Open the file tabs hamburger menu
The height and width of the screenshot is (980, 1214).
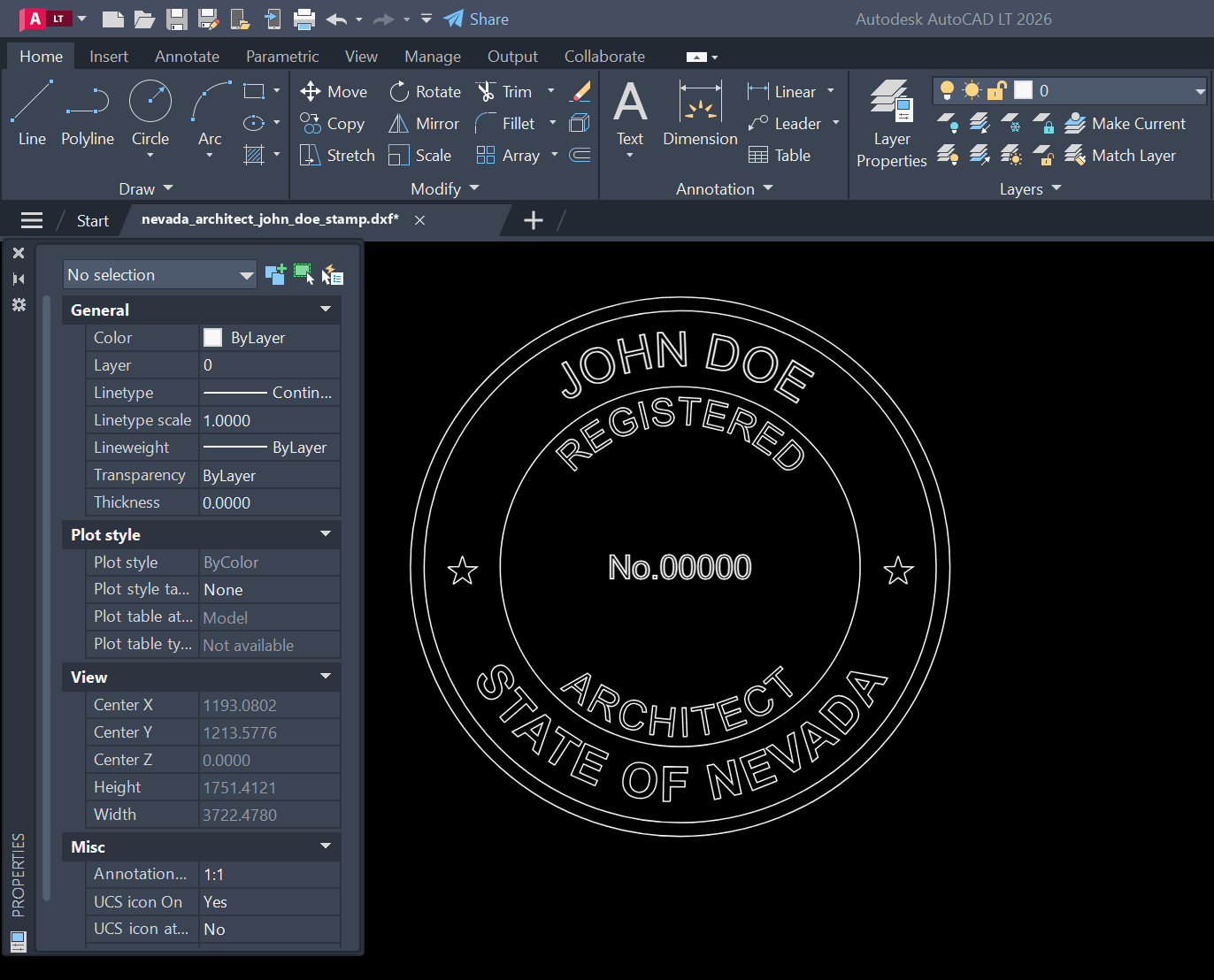(x=32, y=220)
